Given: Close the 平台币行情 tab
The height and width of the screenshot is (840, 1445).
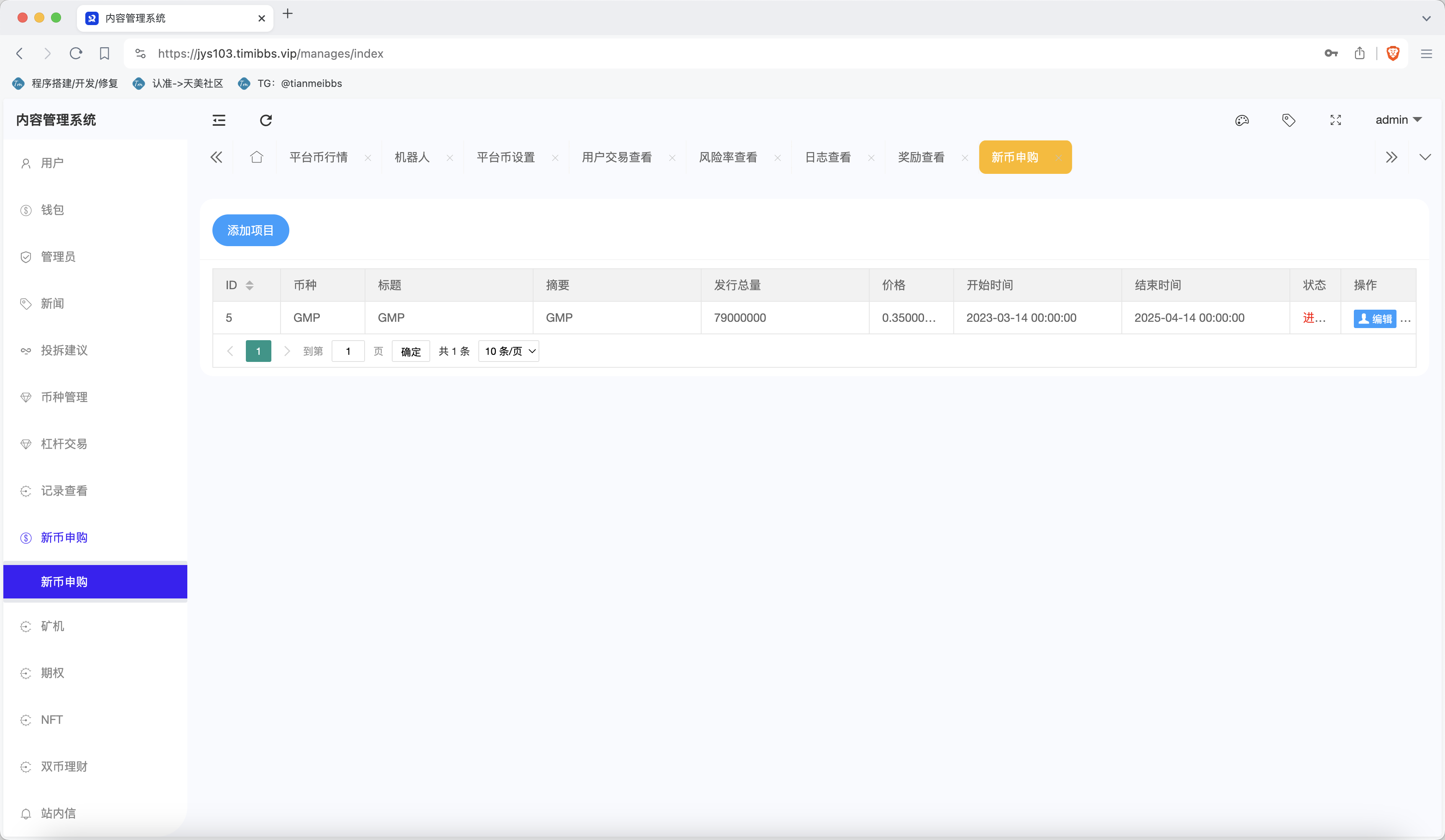Looking at the screenshot, I should coord(368,158).
